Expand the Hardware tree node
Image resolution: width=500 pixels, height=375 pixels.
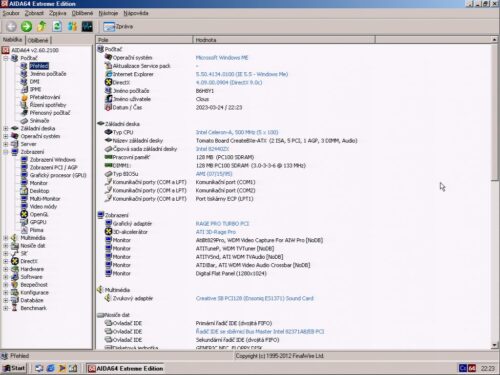[x=6, y=269]
